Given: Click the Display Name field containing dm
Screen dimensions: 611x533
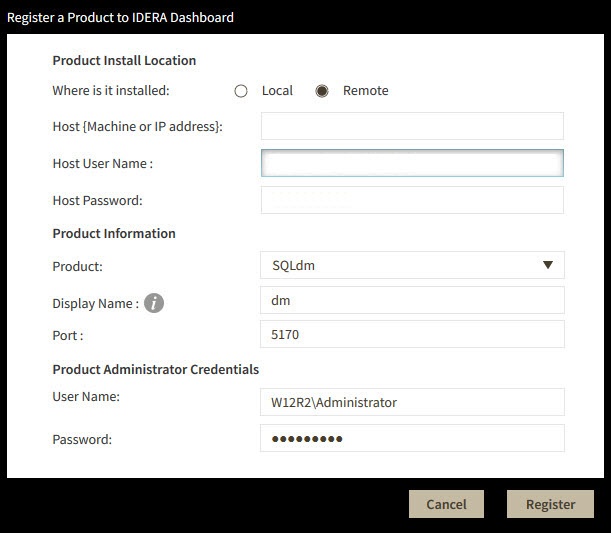Looking at the screenshot, I should pos(412,299).
